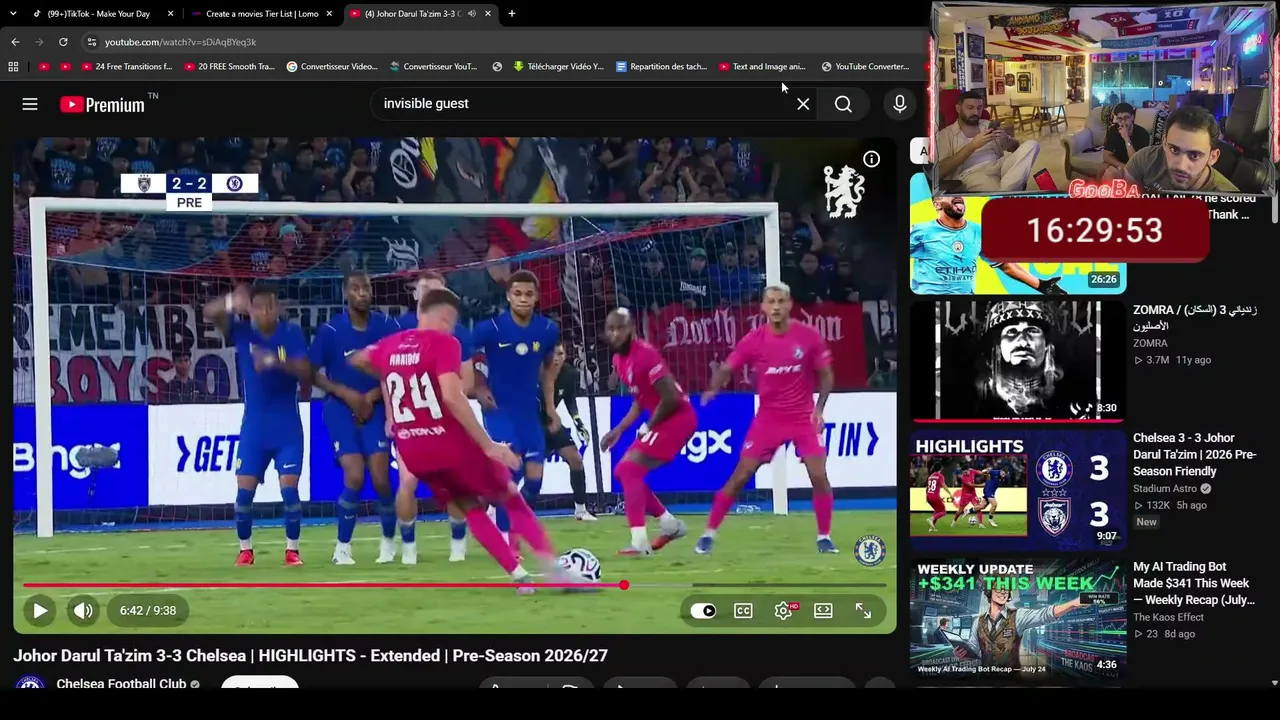The image size is (1280, 720).
Task: Show video info card icon
Action: coord(872,159)
